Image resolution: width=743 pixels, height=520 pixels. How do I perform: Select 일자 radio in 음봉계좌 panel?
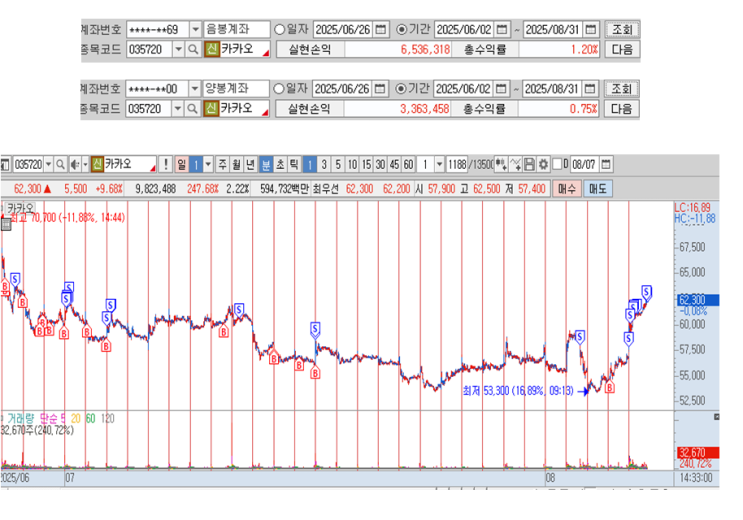click(x=280, y=29)
